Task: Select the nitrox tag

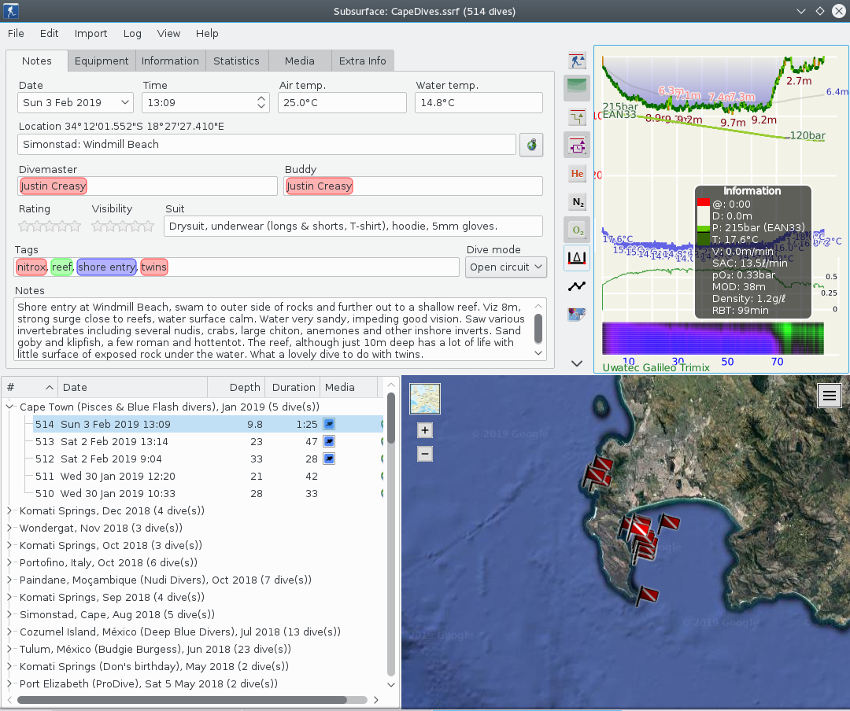Action: [x=32, y=267]
